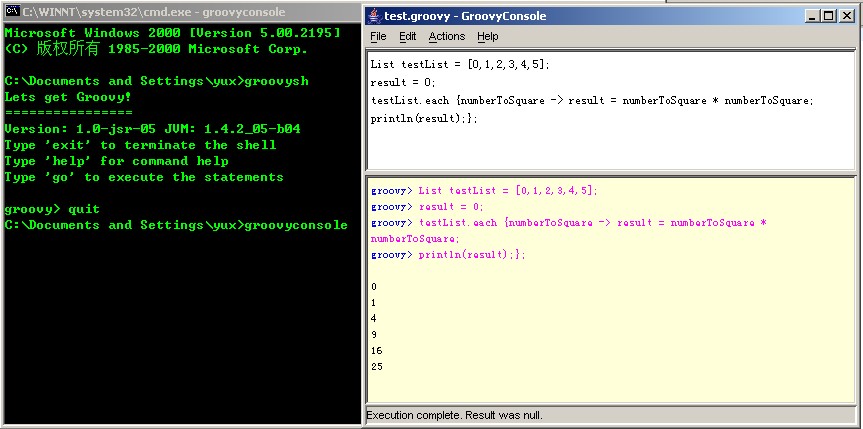Click the 'Lets get Groovy!' line in cmd window

[x=68, y=97]
